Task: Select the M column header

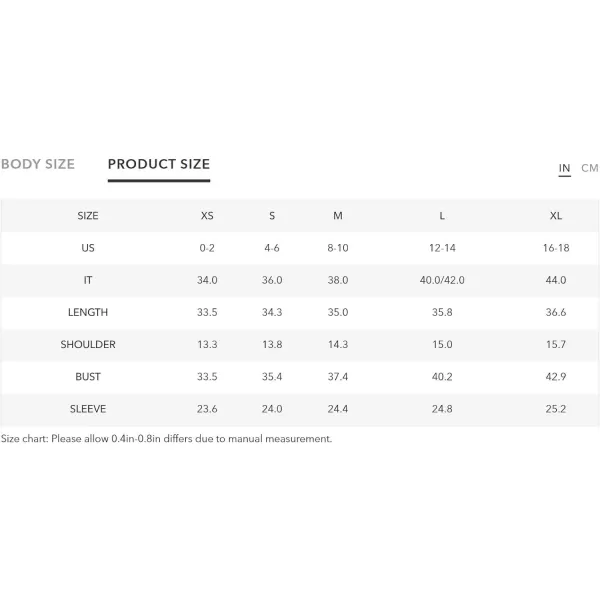Action: coord(338,216)
